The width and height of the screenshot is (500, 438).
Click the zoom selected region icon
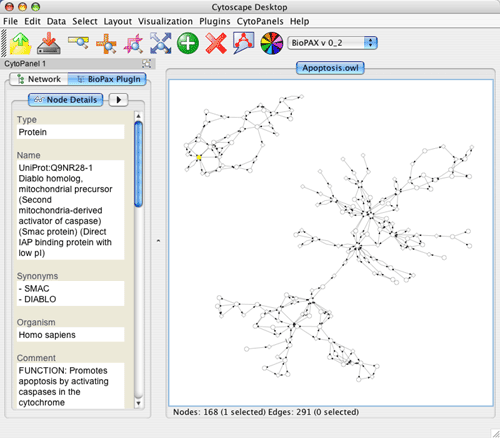(x=133, y=43)
